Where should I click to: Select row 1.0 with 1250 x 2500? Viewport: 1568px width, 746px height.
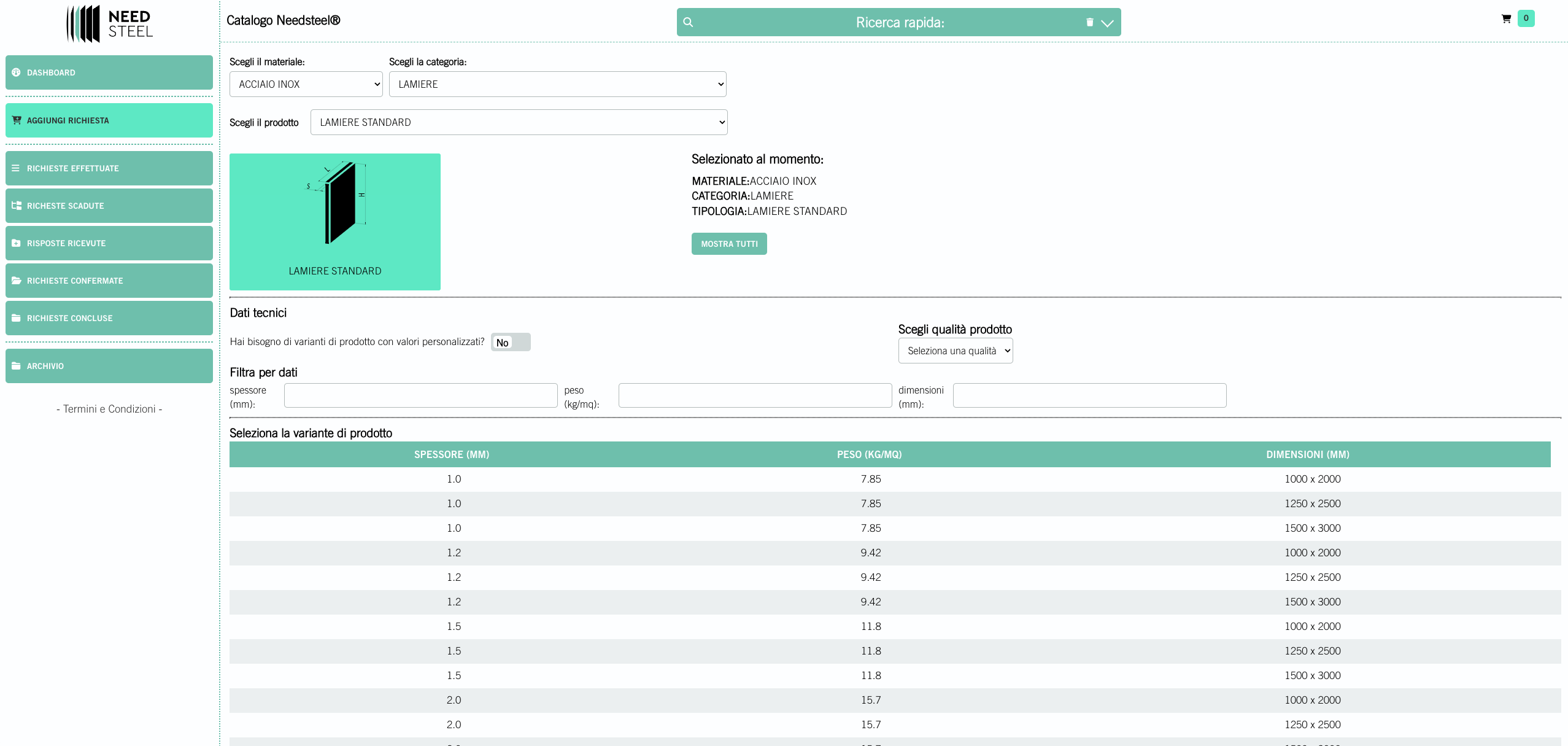(895, 503)
